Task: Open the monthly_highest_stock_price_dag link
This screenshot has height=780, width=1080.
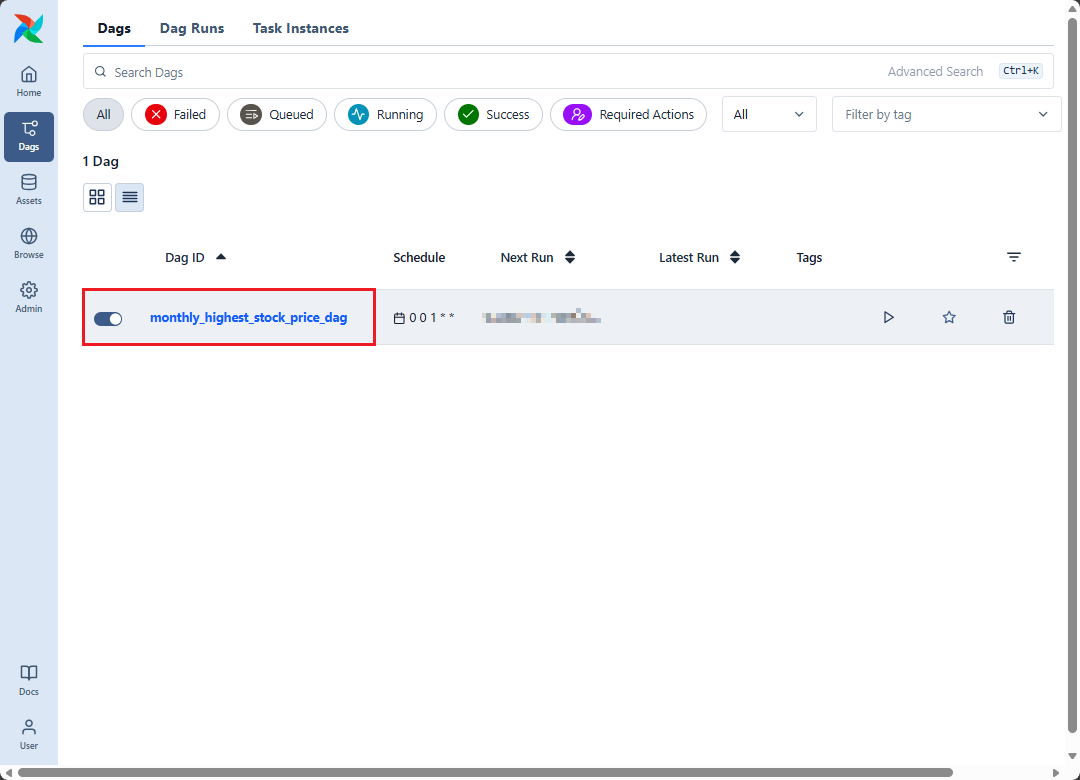Action: tap(249, 318)
